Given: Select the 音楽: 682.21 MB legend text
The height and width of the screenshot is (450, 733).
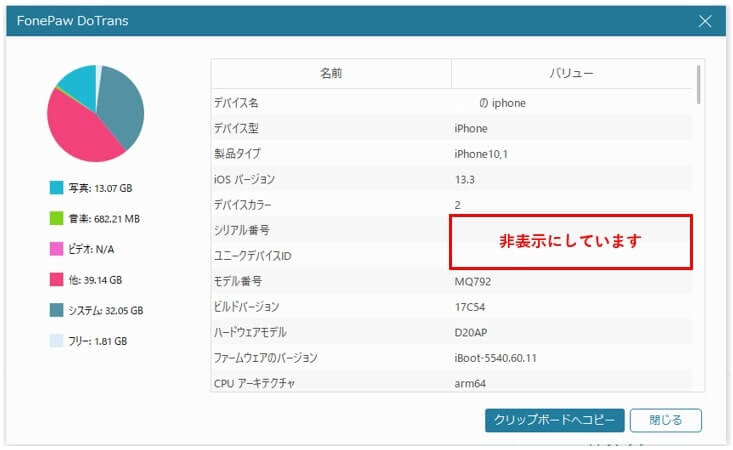Looking at the screenshot, I should tap(104, 219).
